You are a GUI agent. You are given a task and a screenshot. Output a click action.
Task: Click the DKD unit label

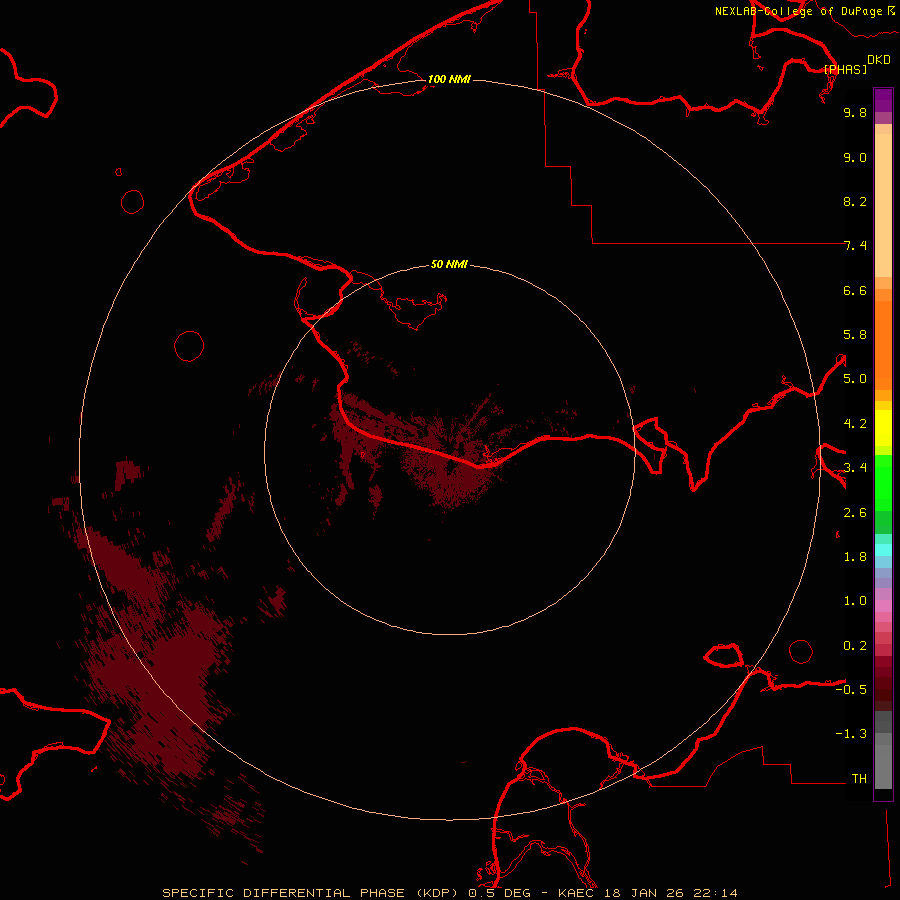(879, 60)
